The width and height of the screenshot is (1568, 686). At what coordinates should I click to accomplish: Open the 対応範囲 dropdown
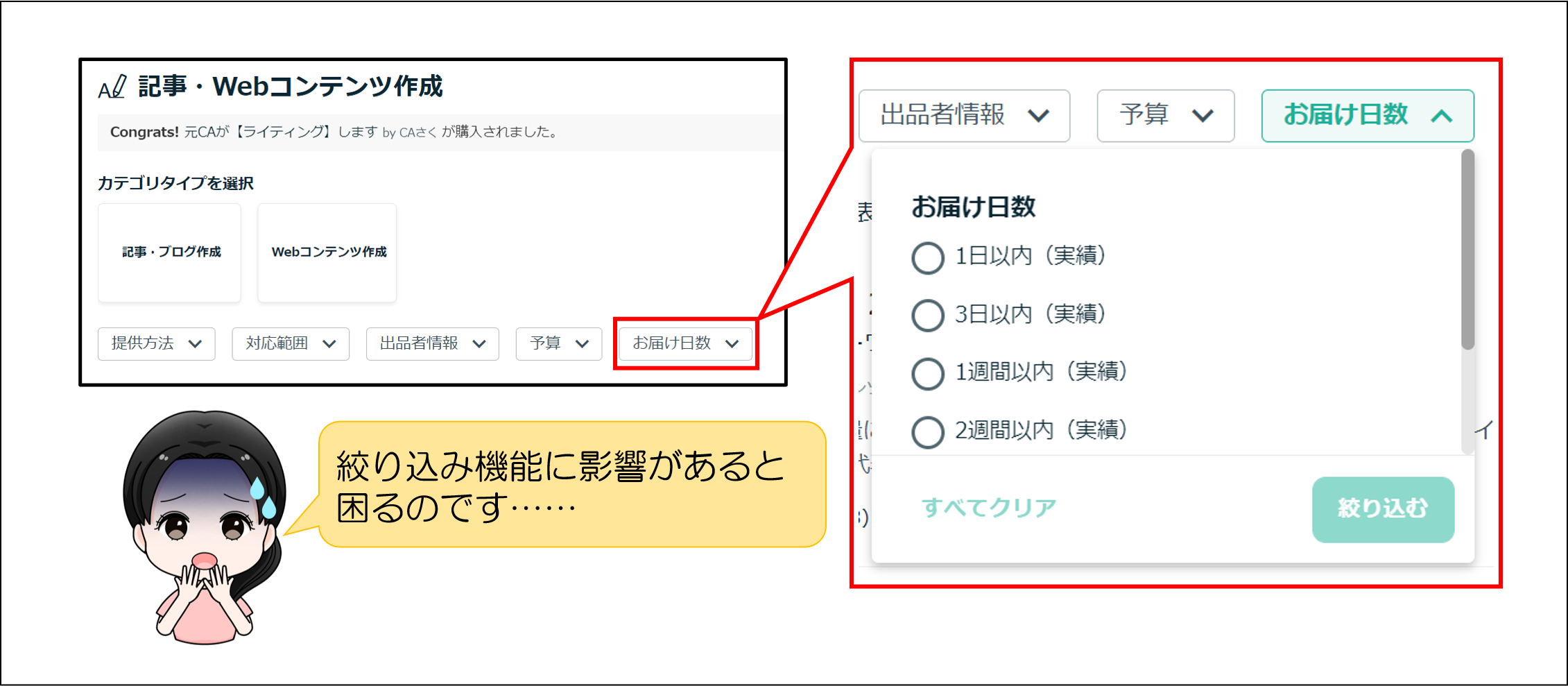pyautogui.click(x=290, y=343)
